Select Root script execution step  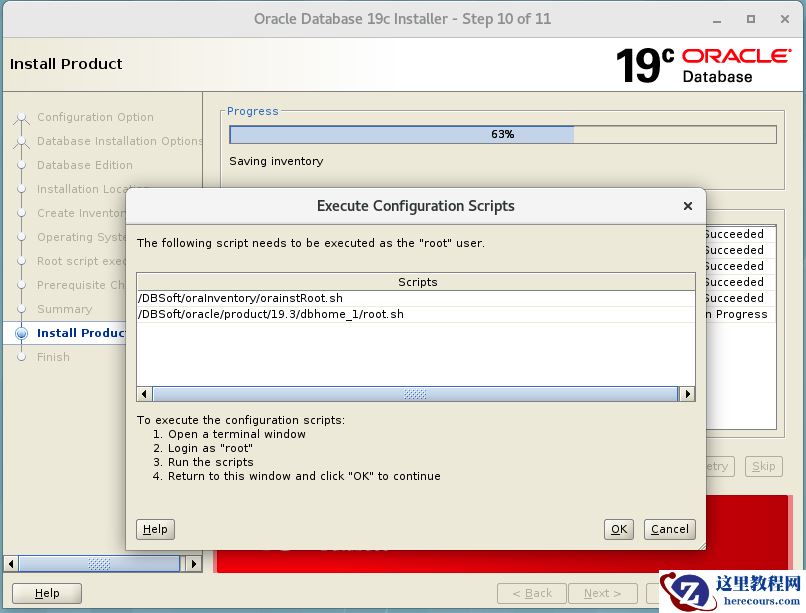tap(81, 261)
